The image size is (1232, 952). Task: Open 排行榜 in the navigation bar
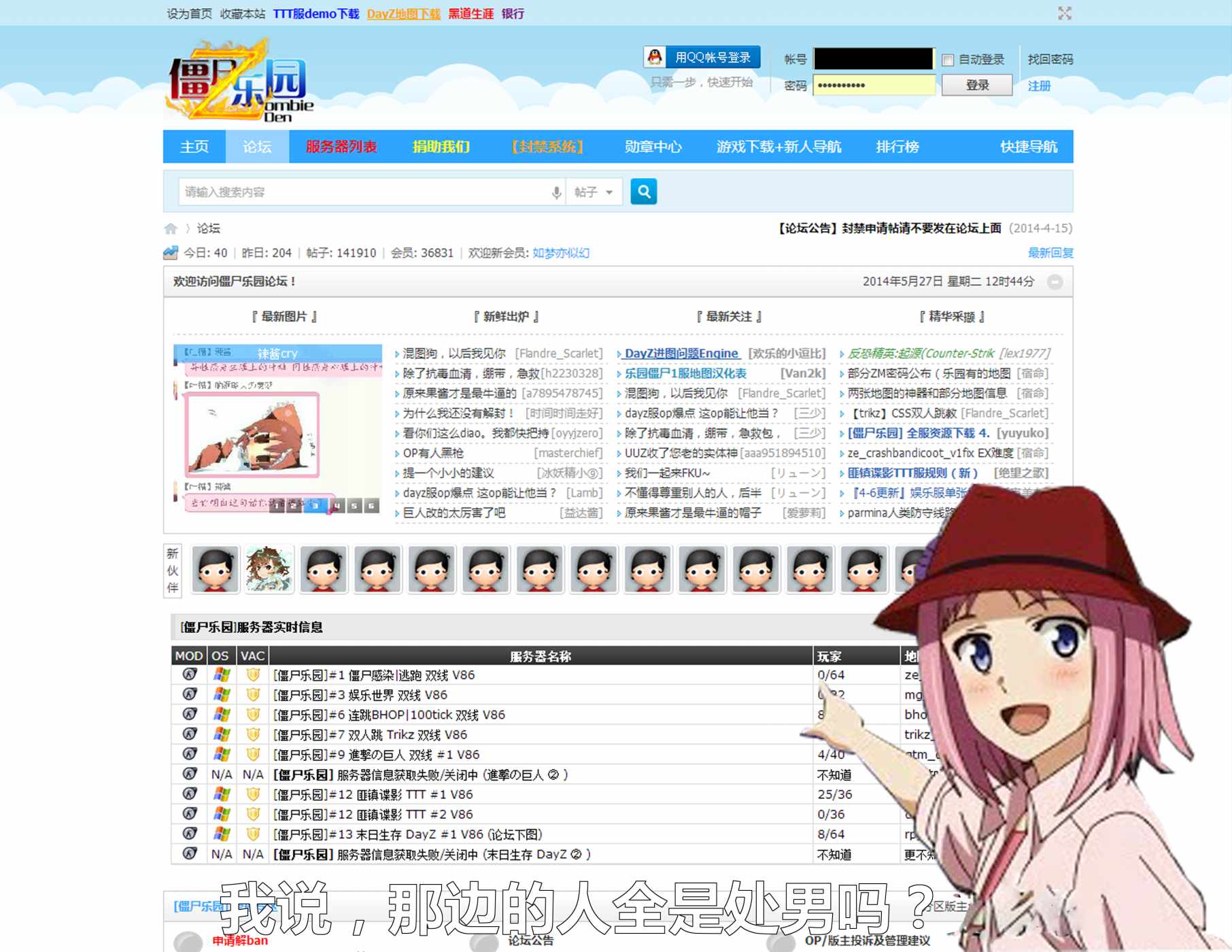pyautogui.click(x=897, y=147)
